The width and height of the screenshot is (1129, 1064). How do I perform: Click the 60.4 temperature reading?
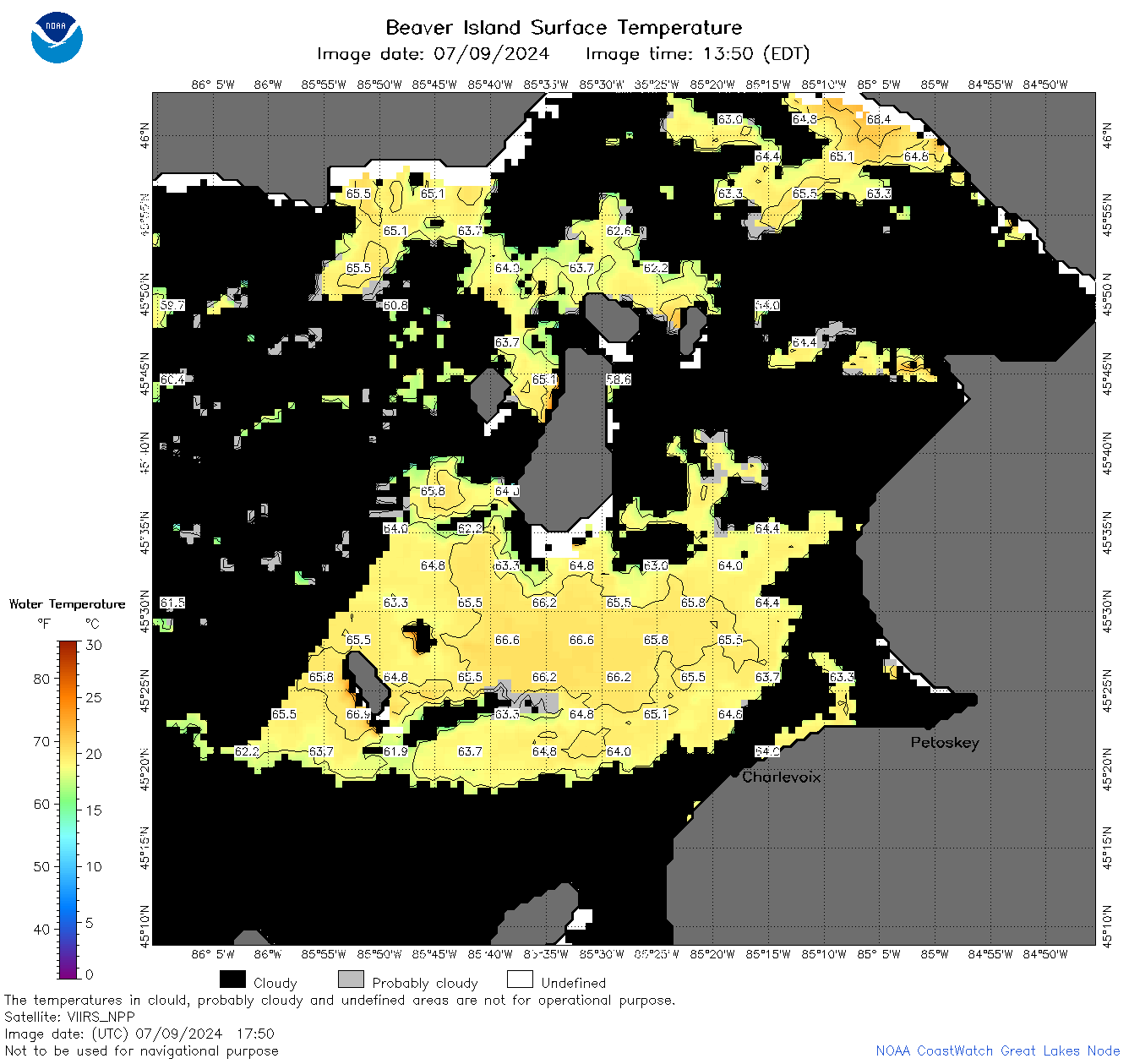pos(172,379)
